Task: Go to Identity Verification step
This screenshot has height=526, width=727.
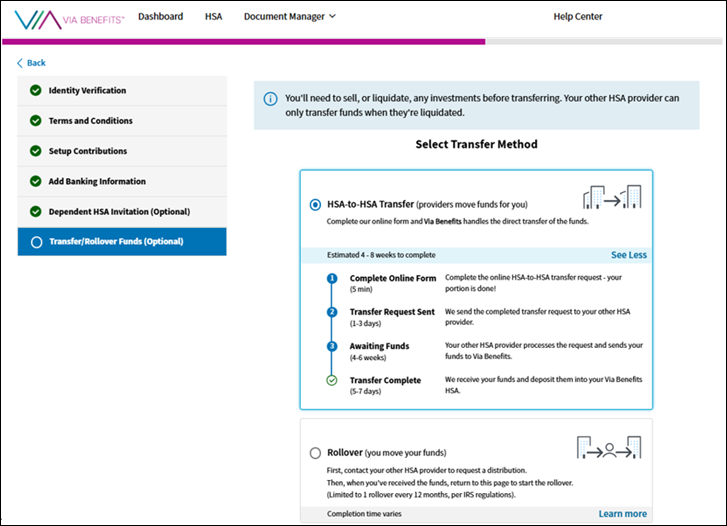Action: pyautogui.click(x=122, y=90)
